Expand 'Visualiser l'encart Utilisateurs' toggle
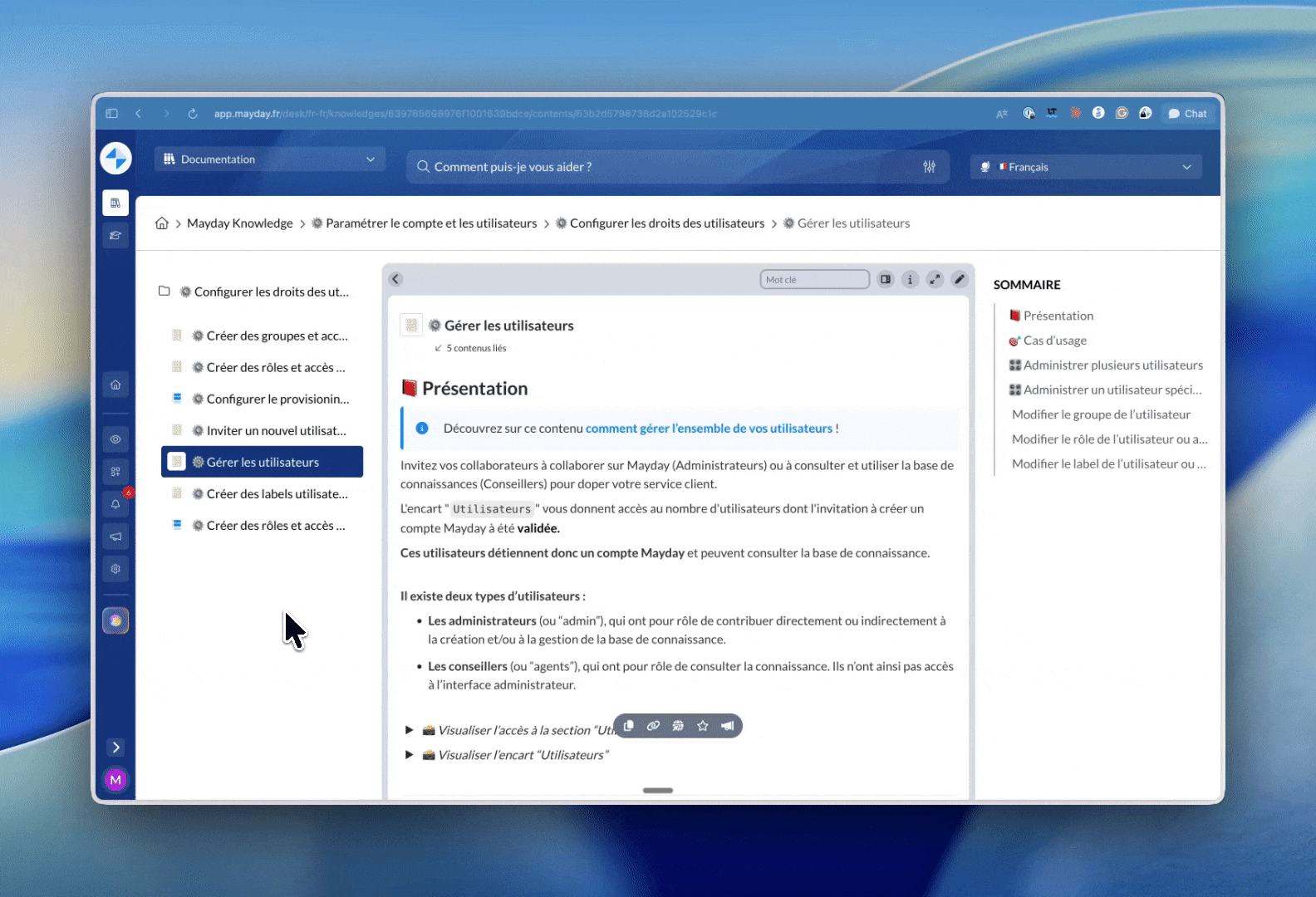 tap(410, 755)
